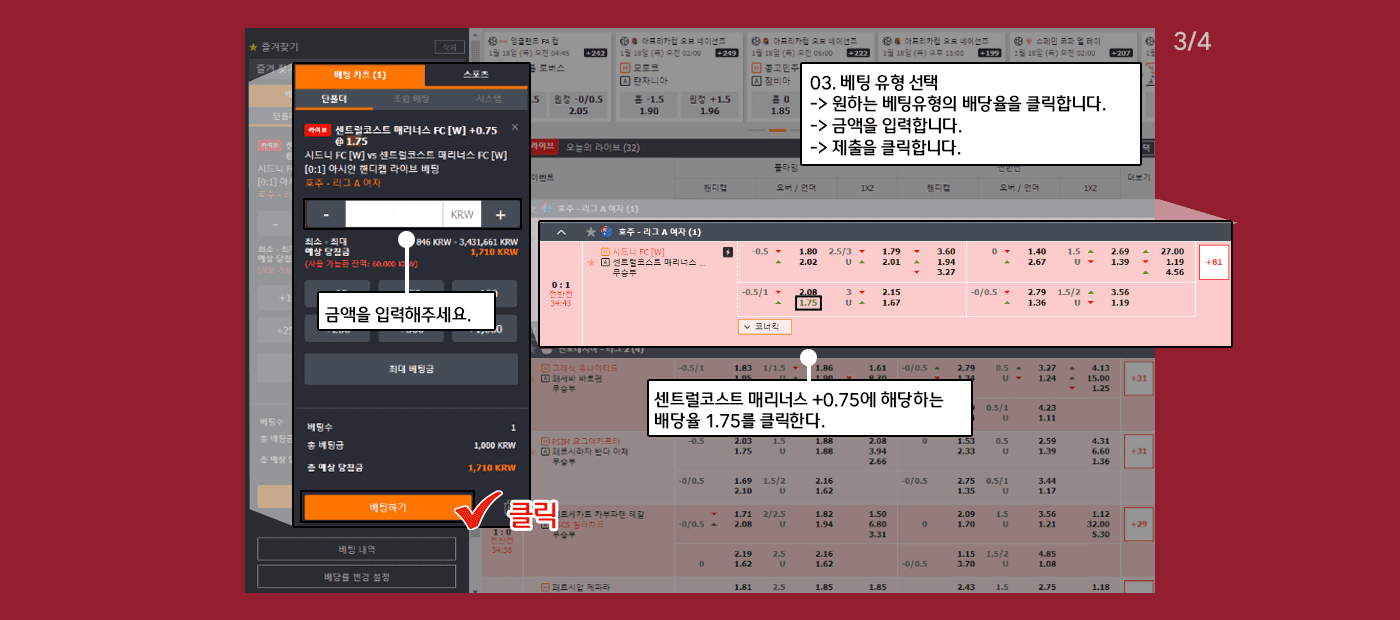The height and width of the screenshot is (620, 1400).
Task: Click the orange 베팅하기 button
Action: [387, 507]
